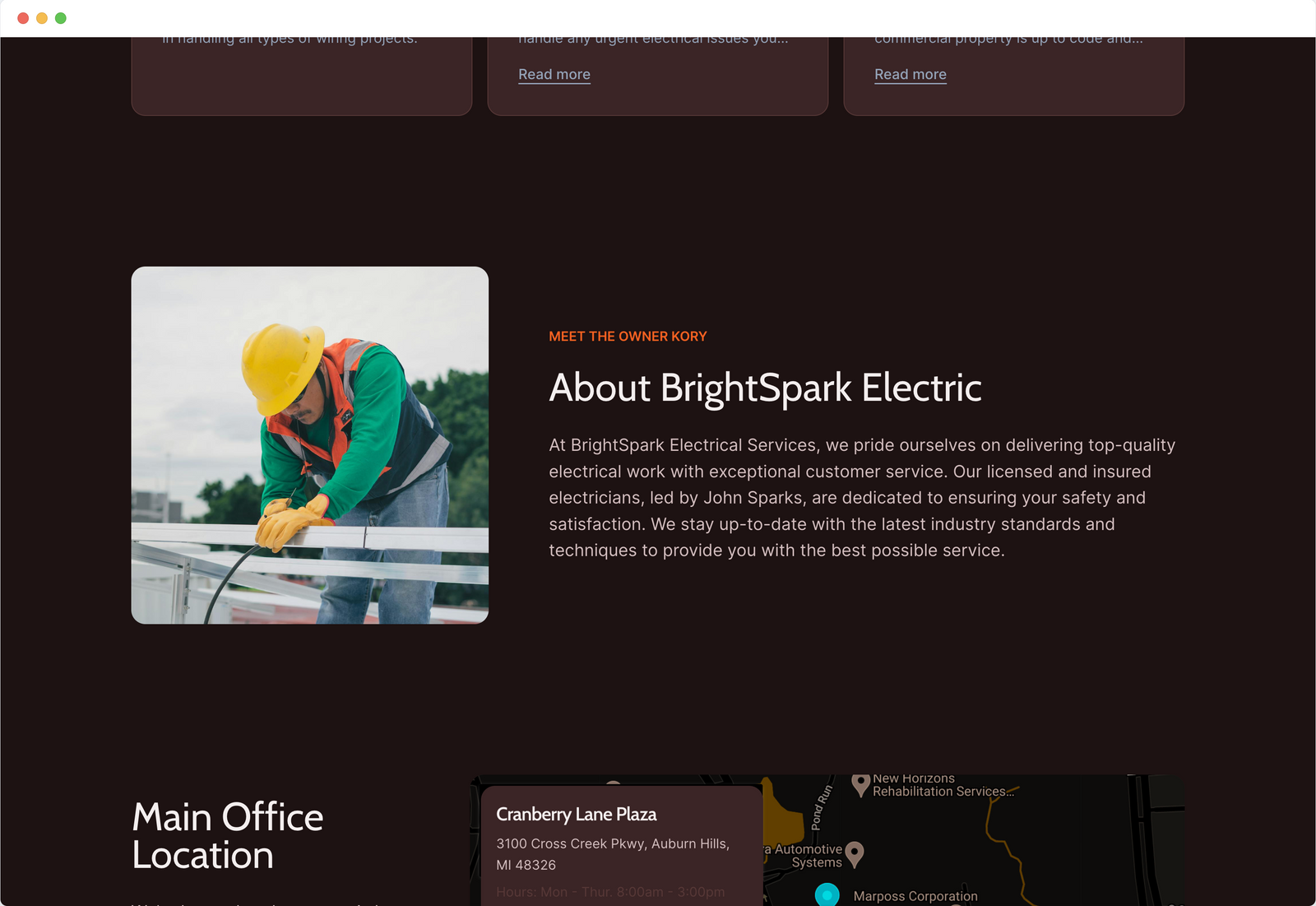Click the Marposs Corporation map label
Viewport: 1316px width, 906px height.
coord(915,896)
